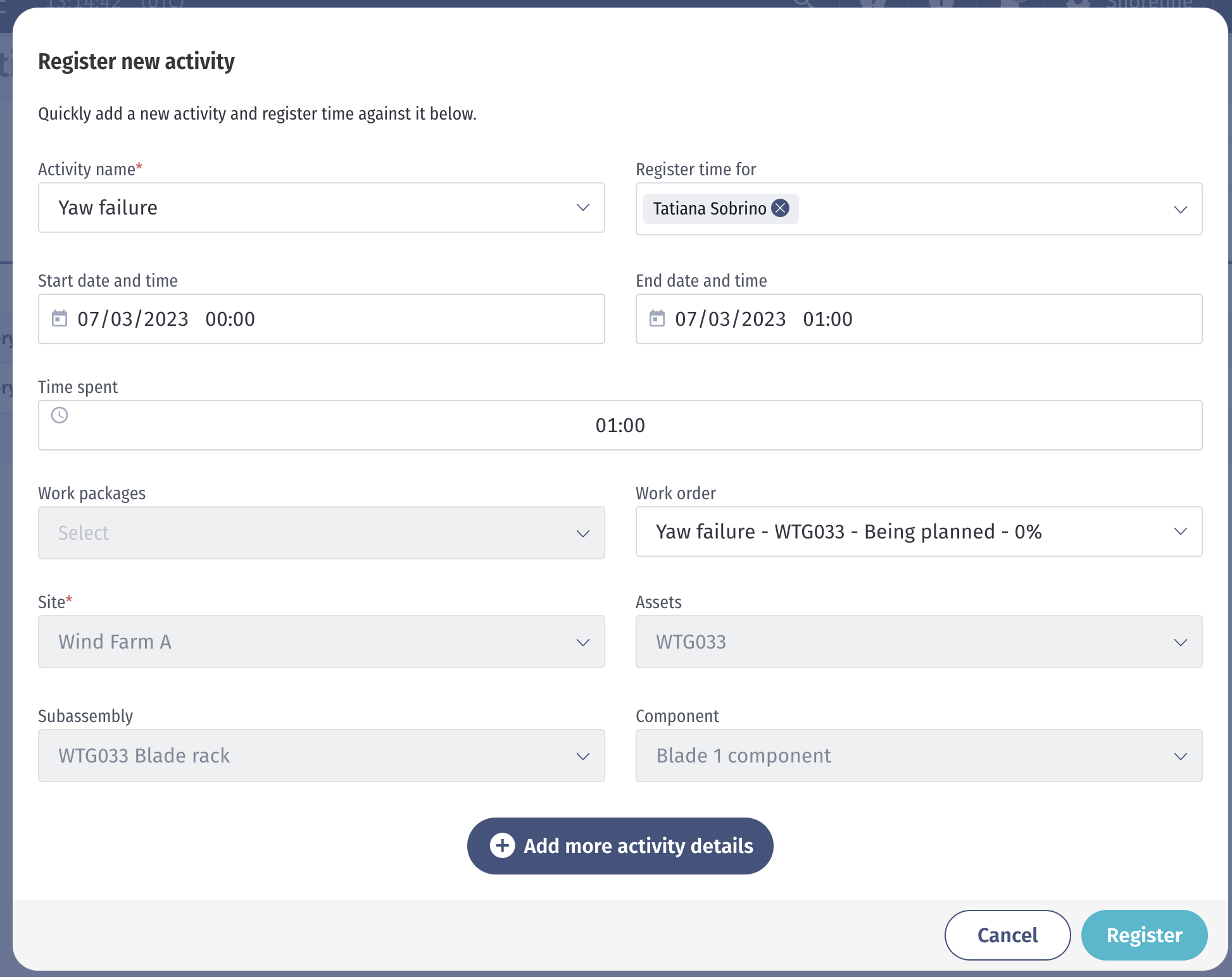Viewport: 1232px width, 977px height.
Task: Click the start date calendar icon
Action: 60,318
